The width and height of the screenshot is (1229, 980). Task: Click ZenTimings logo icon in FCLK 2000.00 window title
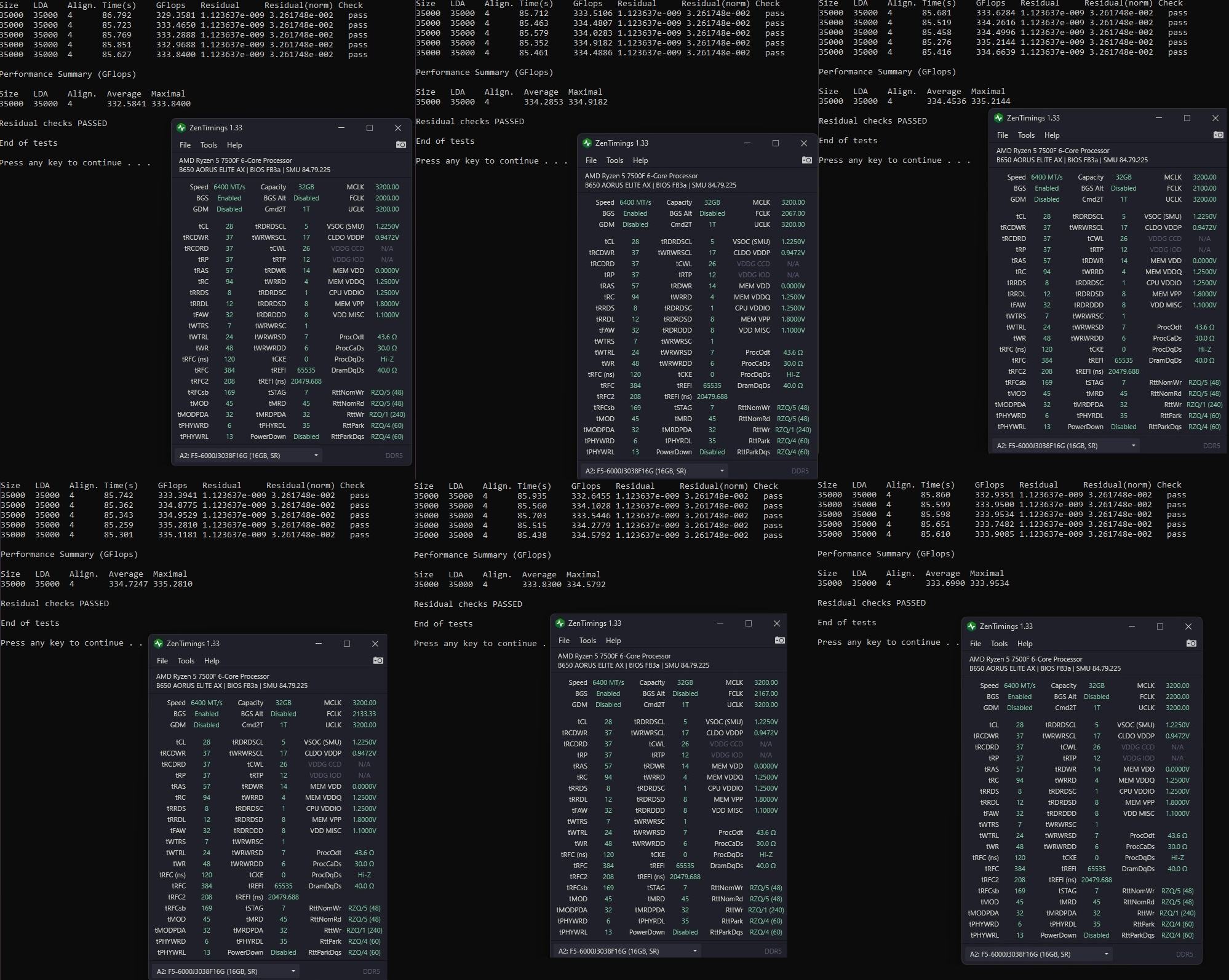pyautogui.click(x=181, y=128)
